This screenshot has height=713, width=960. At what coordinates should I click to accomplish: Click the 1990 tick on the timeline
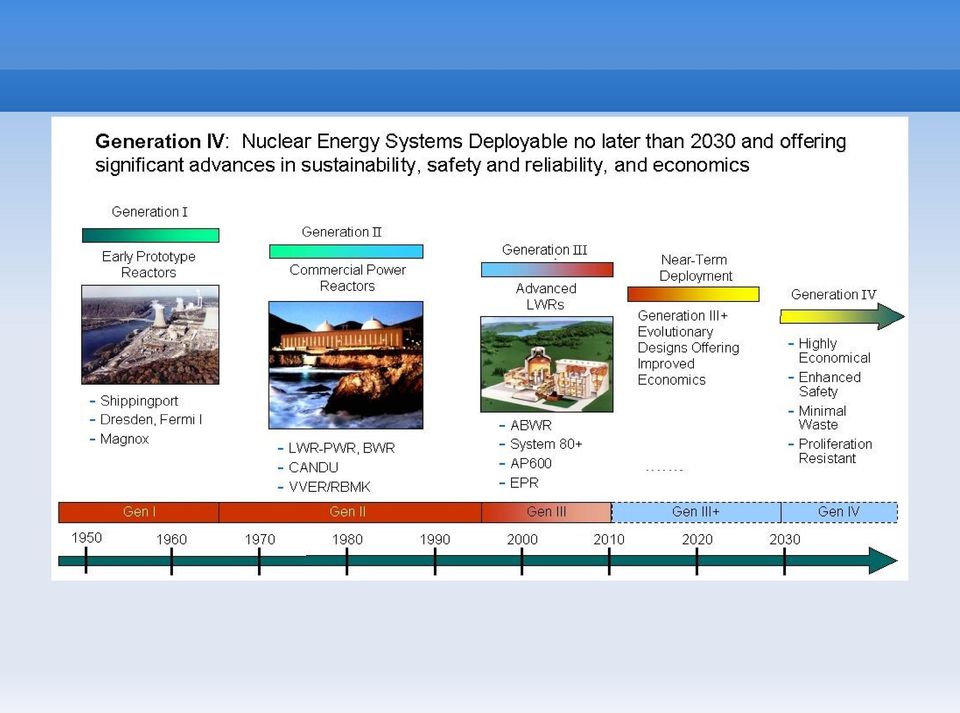[435, 561]
